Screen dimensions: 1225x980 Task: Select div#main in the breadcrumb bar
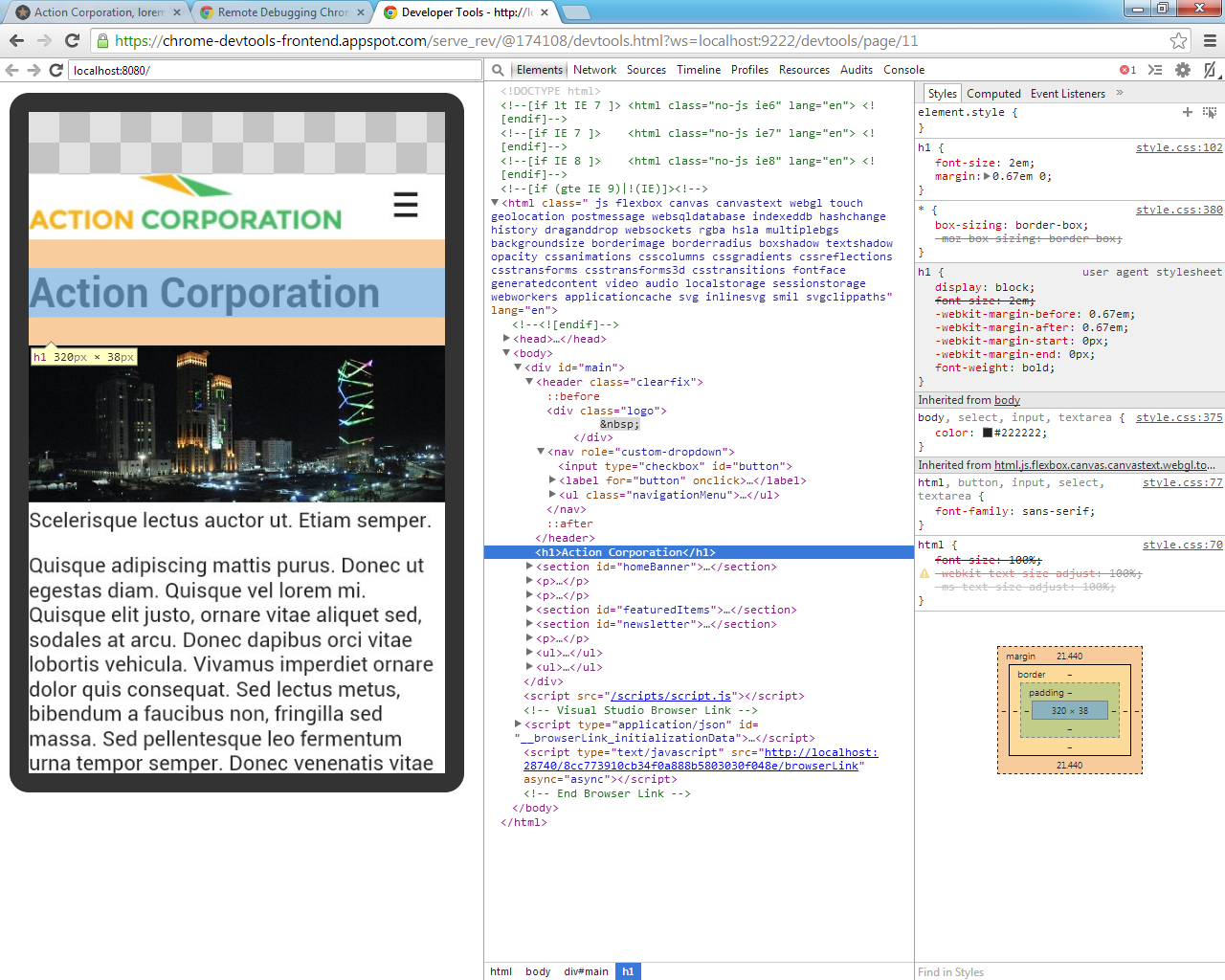point(586,971)
